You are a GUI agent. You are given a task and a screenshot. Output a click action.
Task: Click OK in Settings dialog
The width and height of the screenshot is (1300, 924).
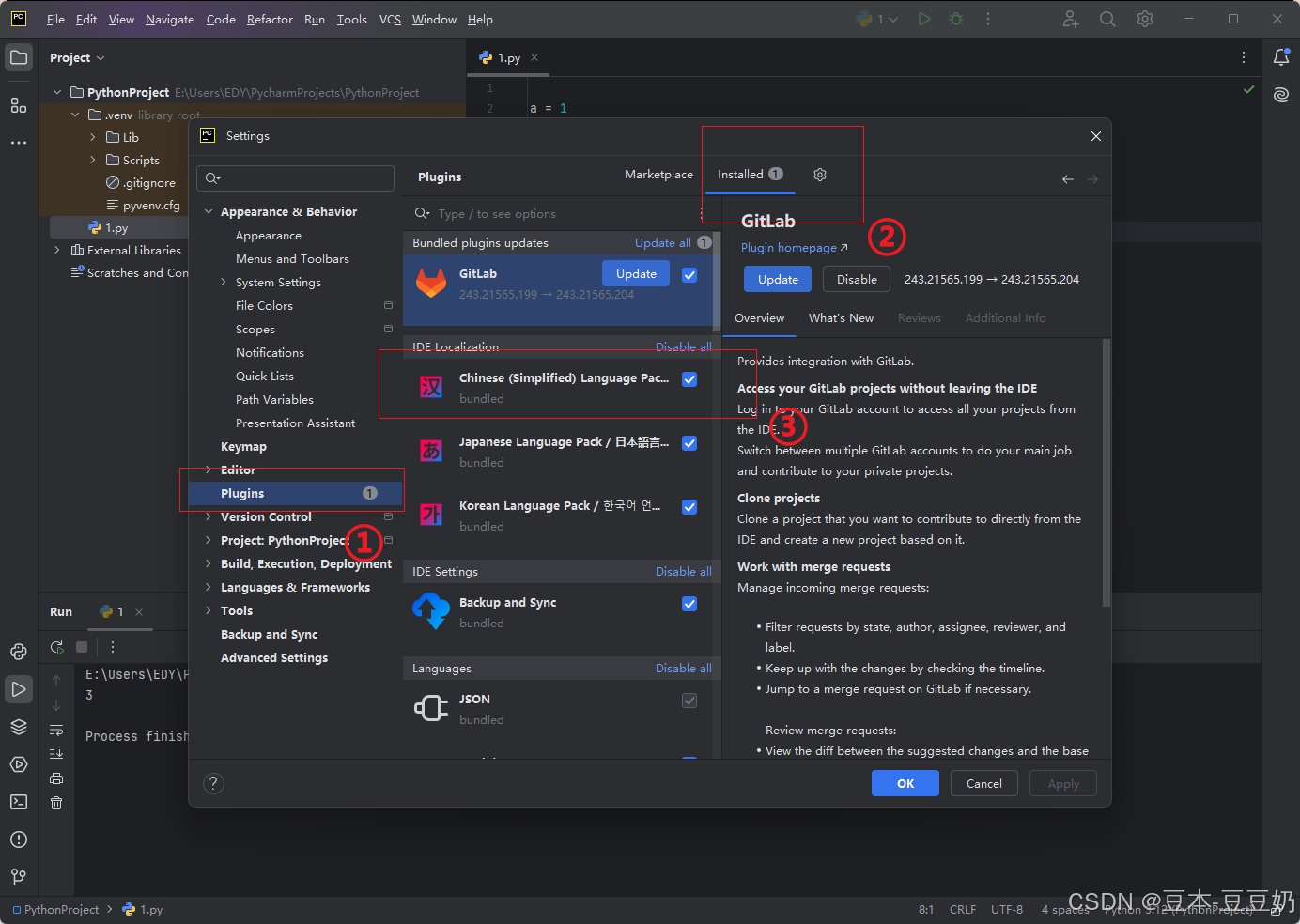tap(905, 783)
